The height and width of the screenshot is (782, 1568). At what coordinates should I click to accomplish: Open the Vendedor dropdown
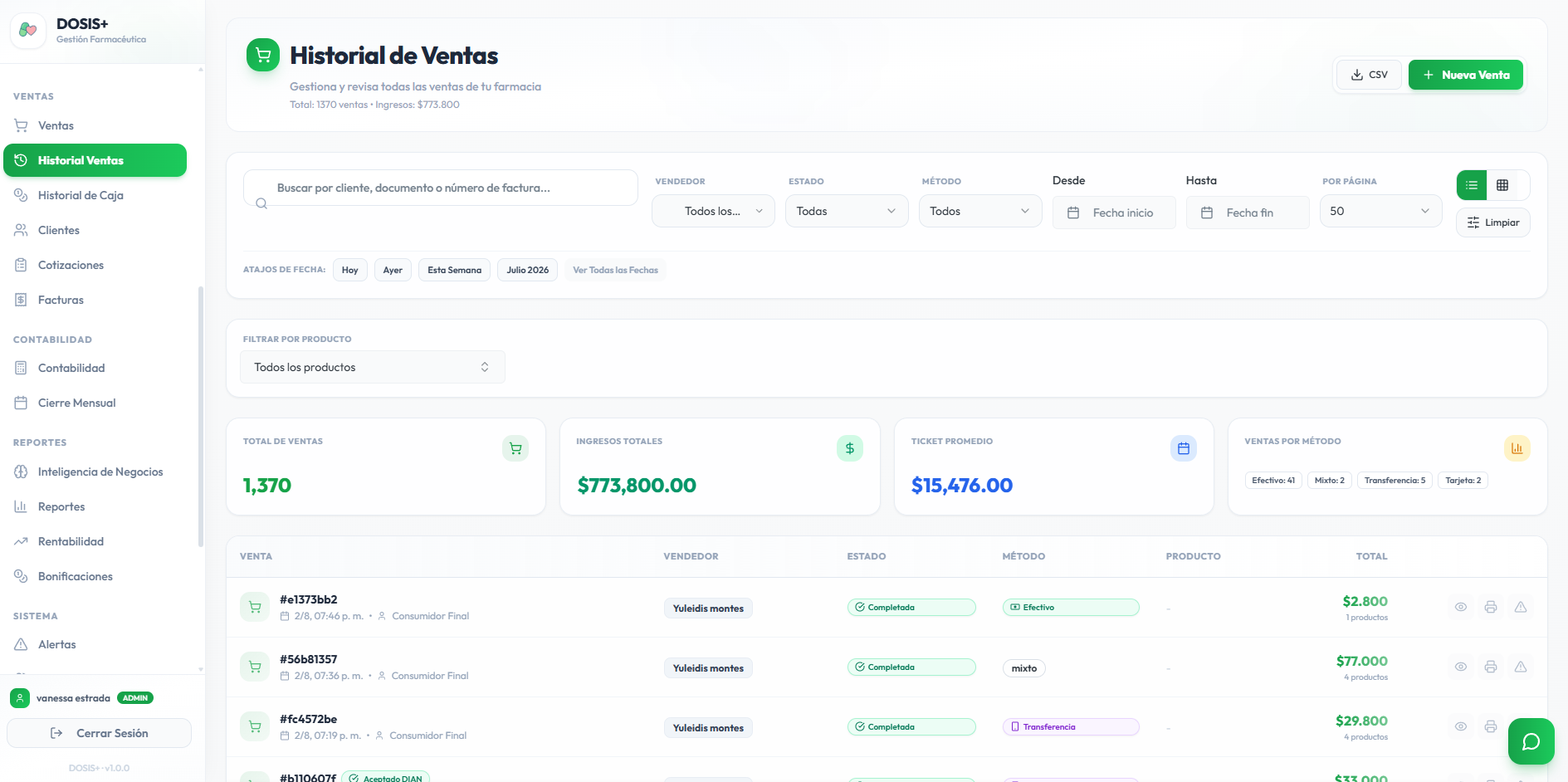click(713, 211)
